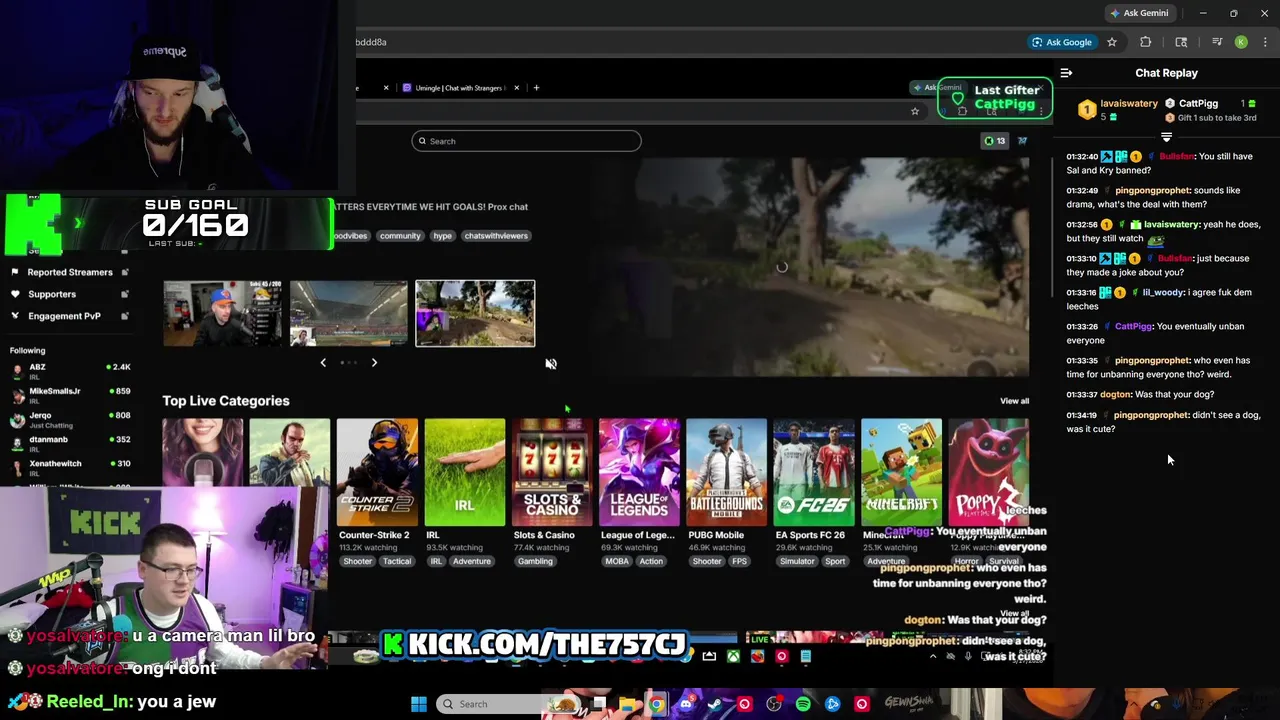The width and height of the screenshot is (1280, 720).
Task: Close the Umingle Chat with Strangers tab
Action: [516, 88]
